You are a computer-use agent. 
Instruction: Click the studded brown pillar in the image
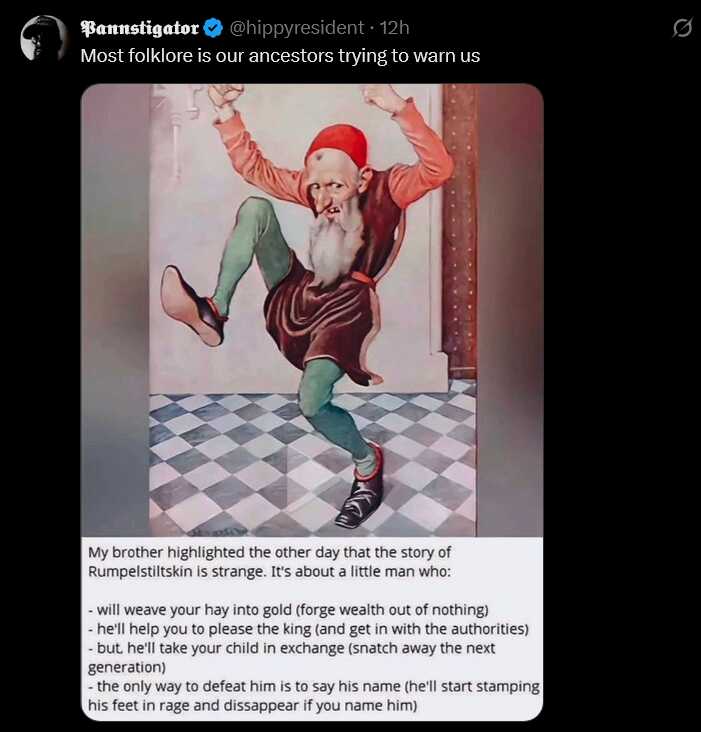pos(459,231)
